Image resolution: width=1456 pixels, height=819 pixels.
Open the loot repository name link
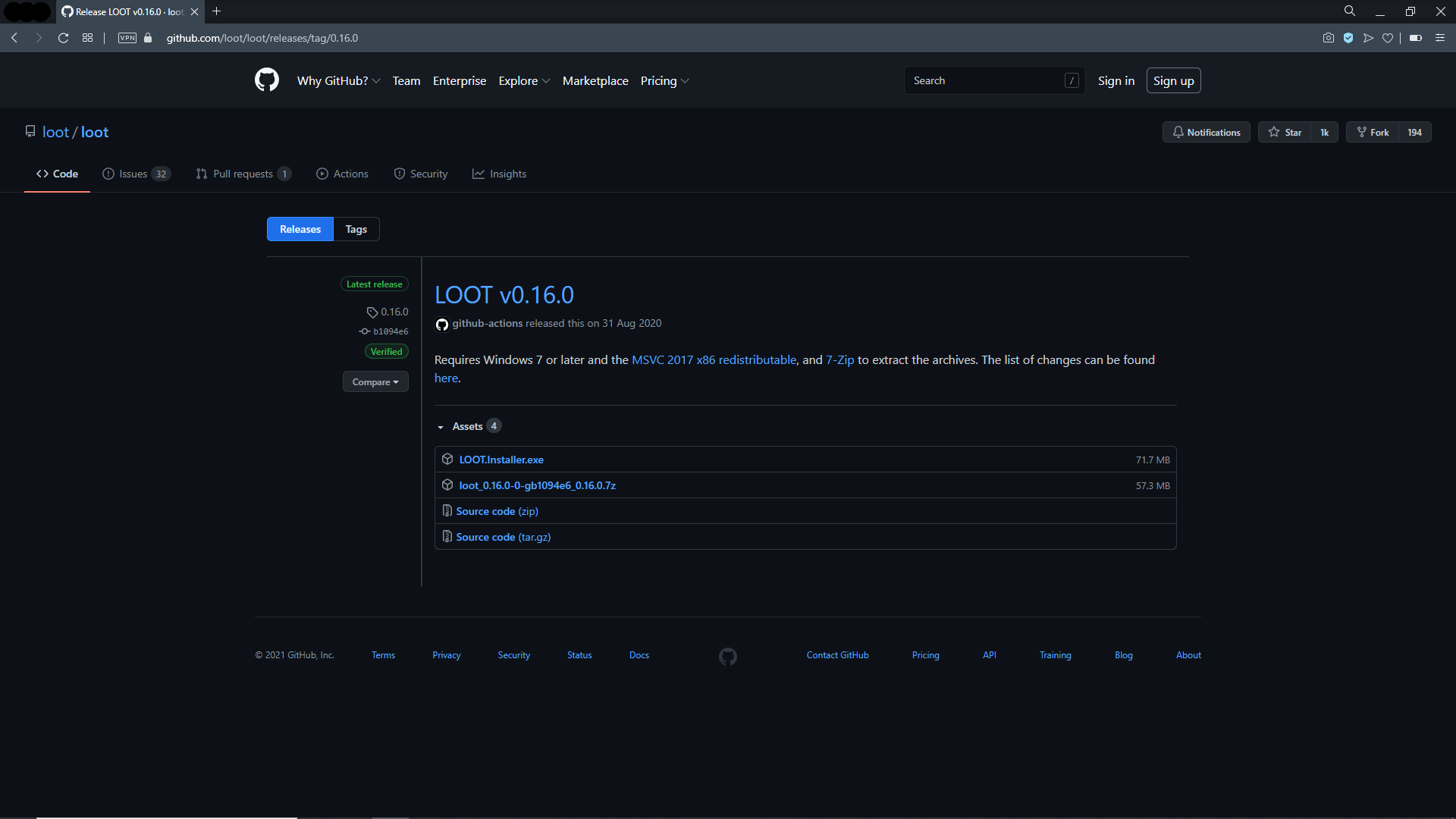[x=95, y=132]
